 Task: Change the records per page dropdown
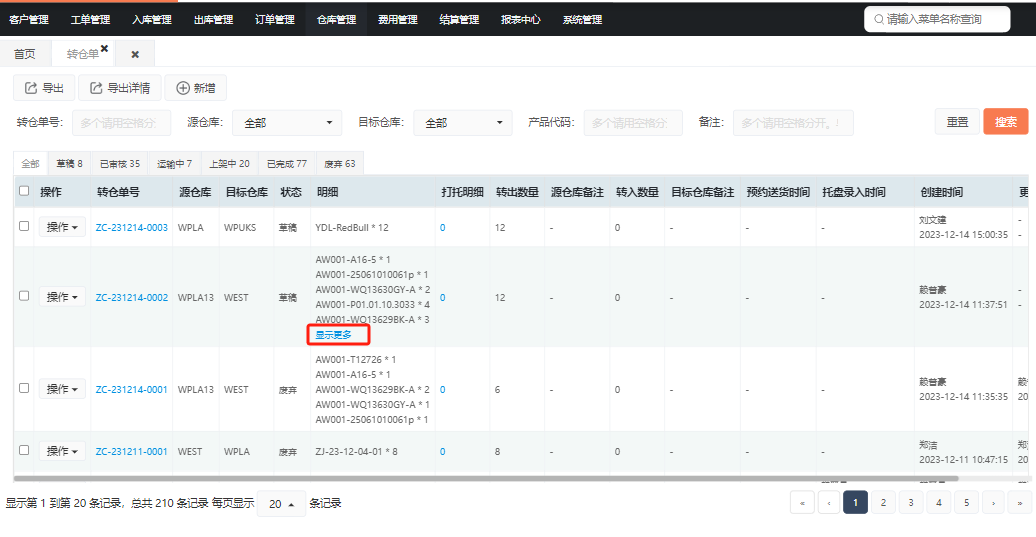click(x=281, y=503)
